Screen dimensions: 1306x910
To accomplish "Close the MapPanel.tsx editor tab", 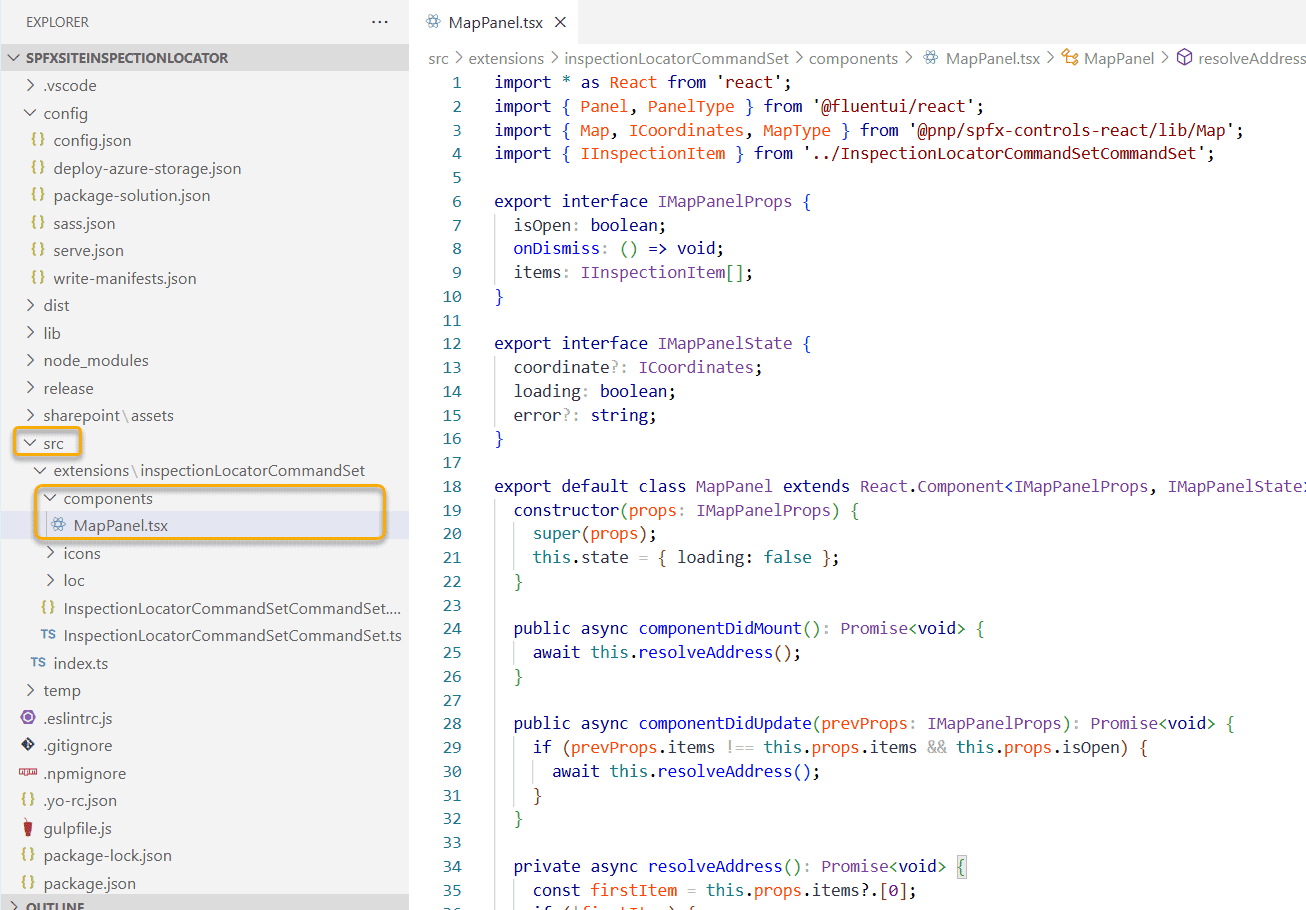I will pos(560,22).
